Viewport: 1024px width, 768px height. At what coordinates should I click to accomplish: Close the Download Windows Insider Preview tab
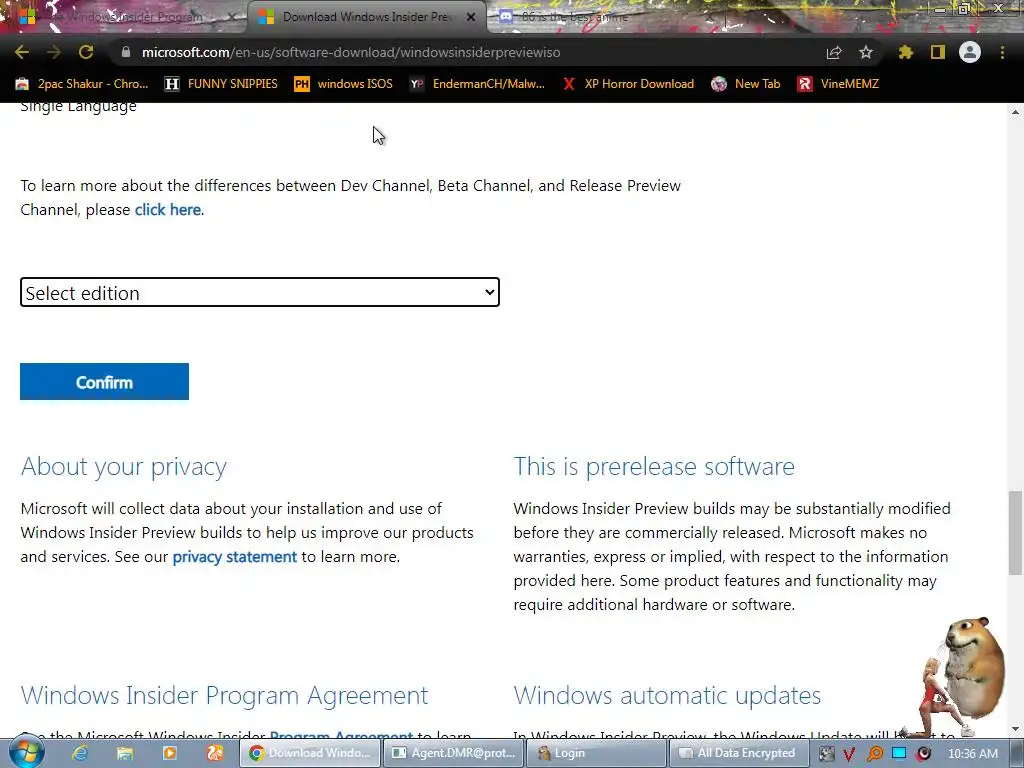tap(471, 17)
